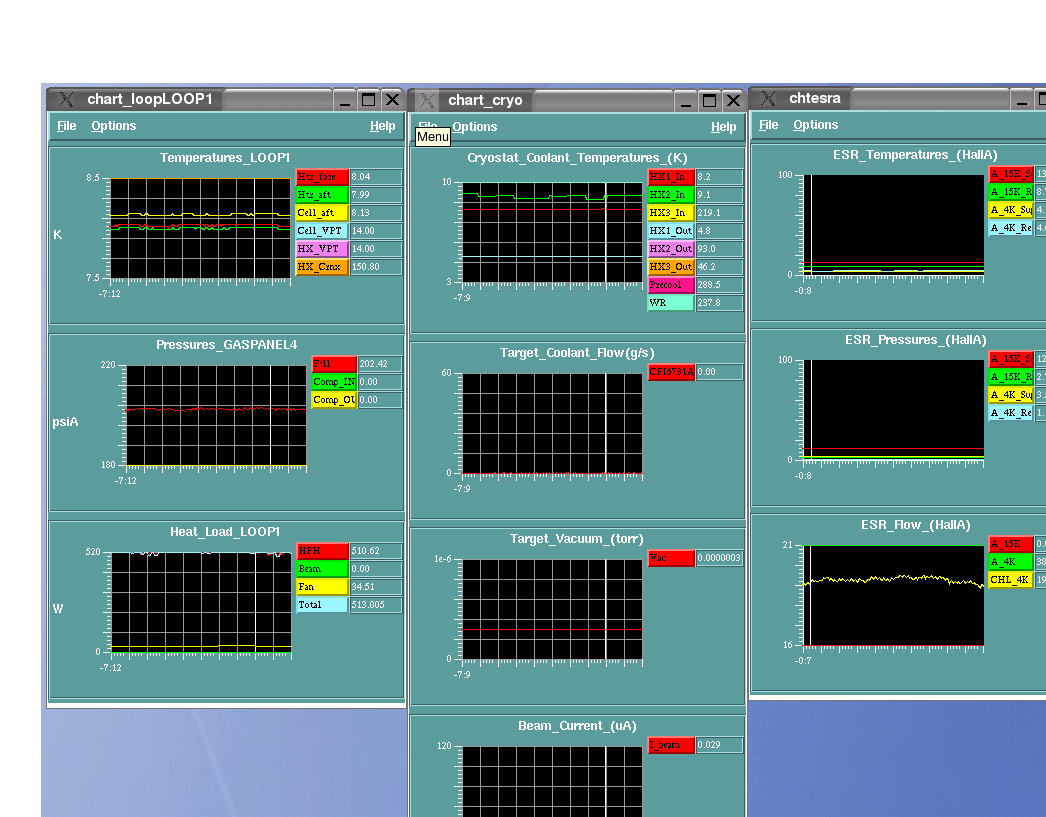This screenshot has width=1046, height=817.
Task: Select the Beam heat load legend button
Action: coord(322,569)
